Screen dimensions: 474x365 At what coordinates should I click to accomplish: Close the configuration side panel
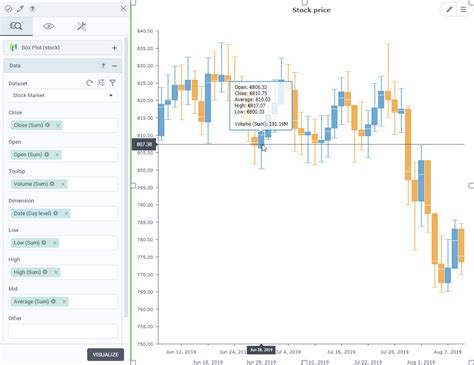(123, 8)
